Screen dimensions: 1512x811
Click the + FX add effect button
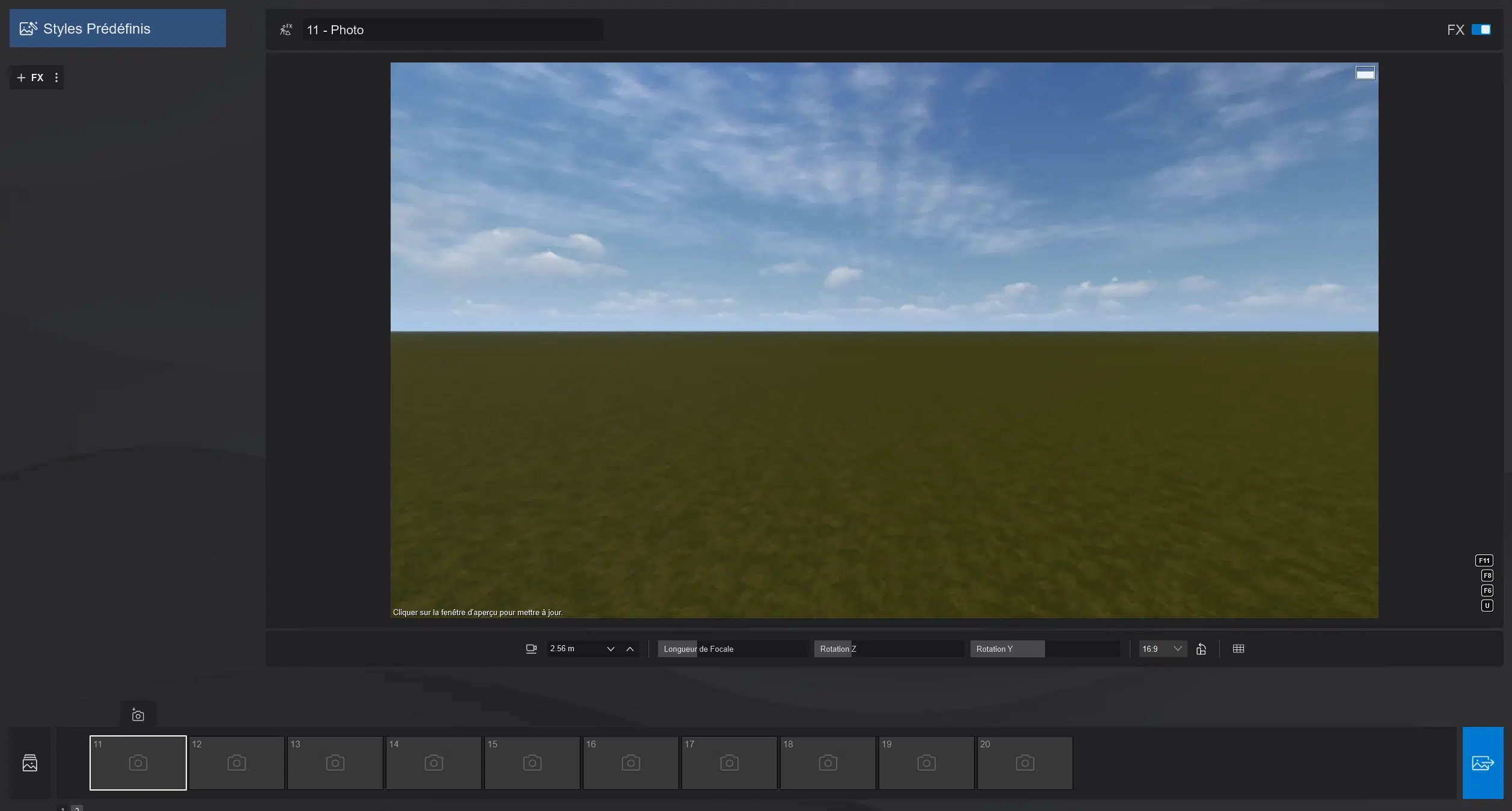coord(30,77)
